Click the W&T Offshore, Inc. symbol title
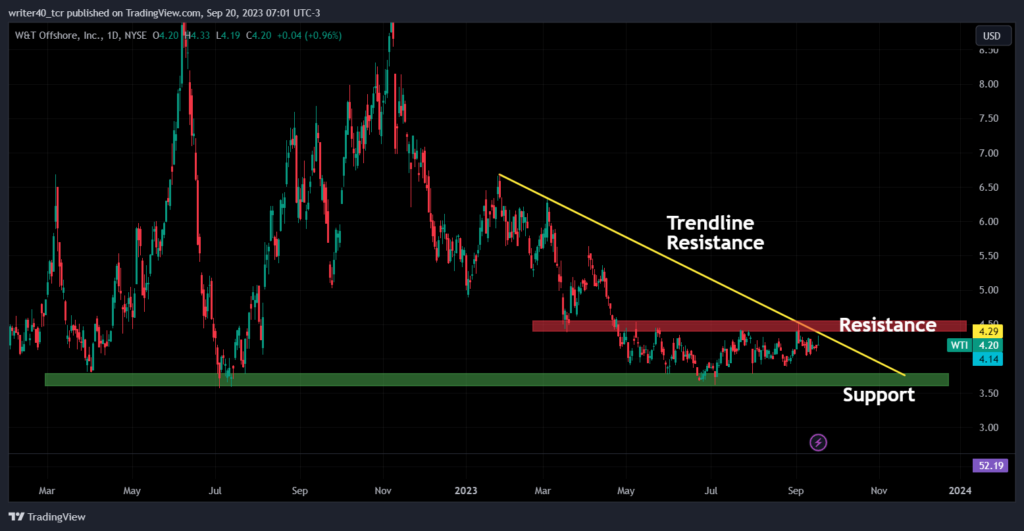 tap(57, 35)
